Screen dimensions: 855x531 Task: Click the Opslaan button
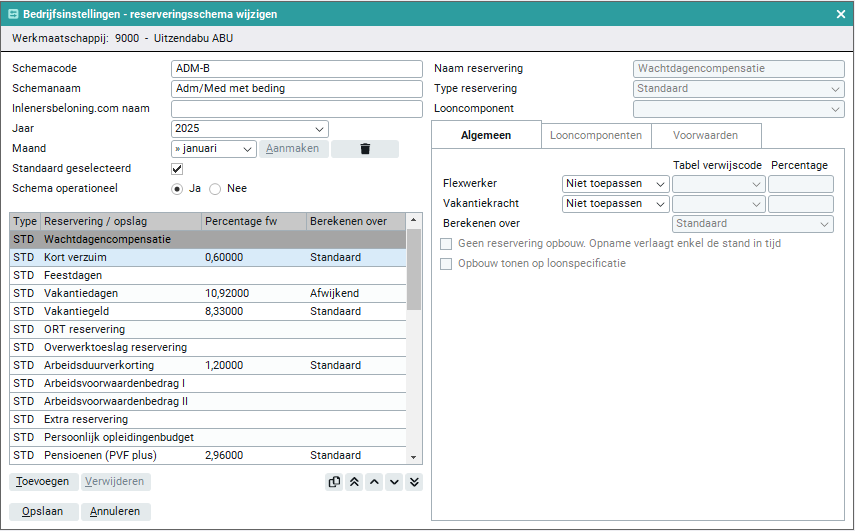(x=42, y=511)
